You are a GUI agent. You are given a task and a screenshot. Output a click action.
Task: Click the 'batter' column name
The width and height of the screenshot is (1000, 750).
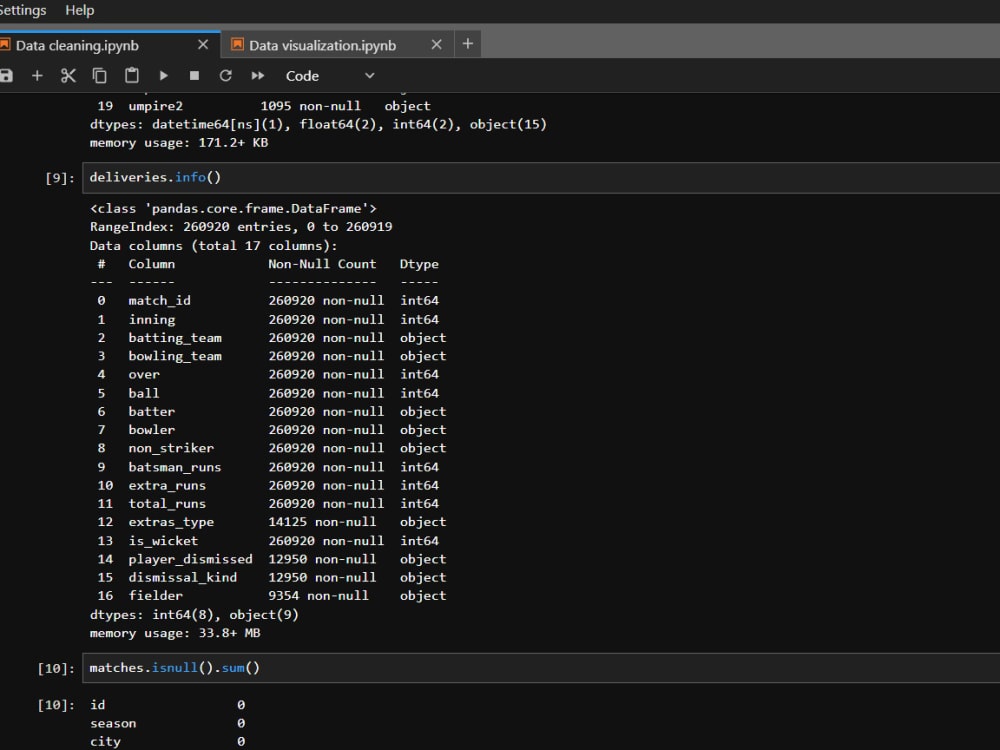coord(151,411)
